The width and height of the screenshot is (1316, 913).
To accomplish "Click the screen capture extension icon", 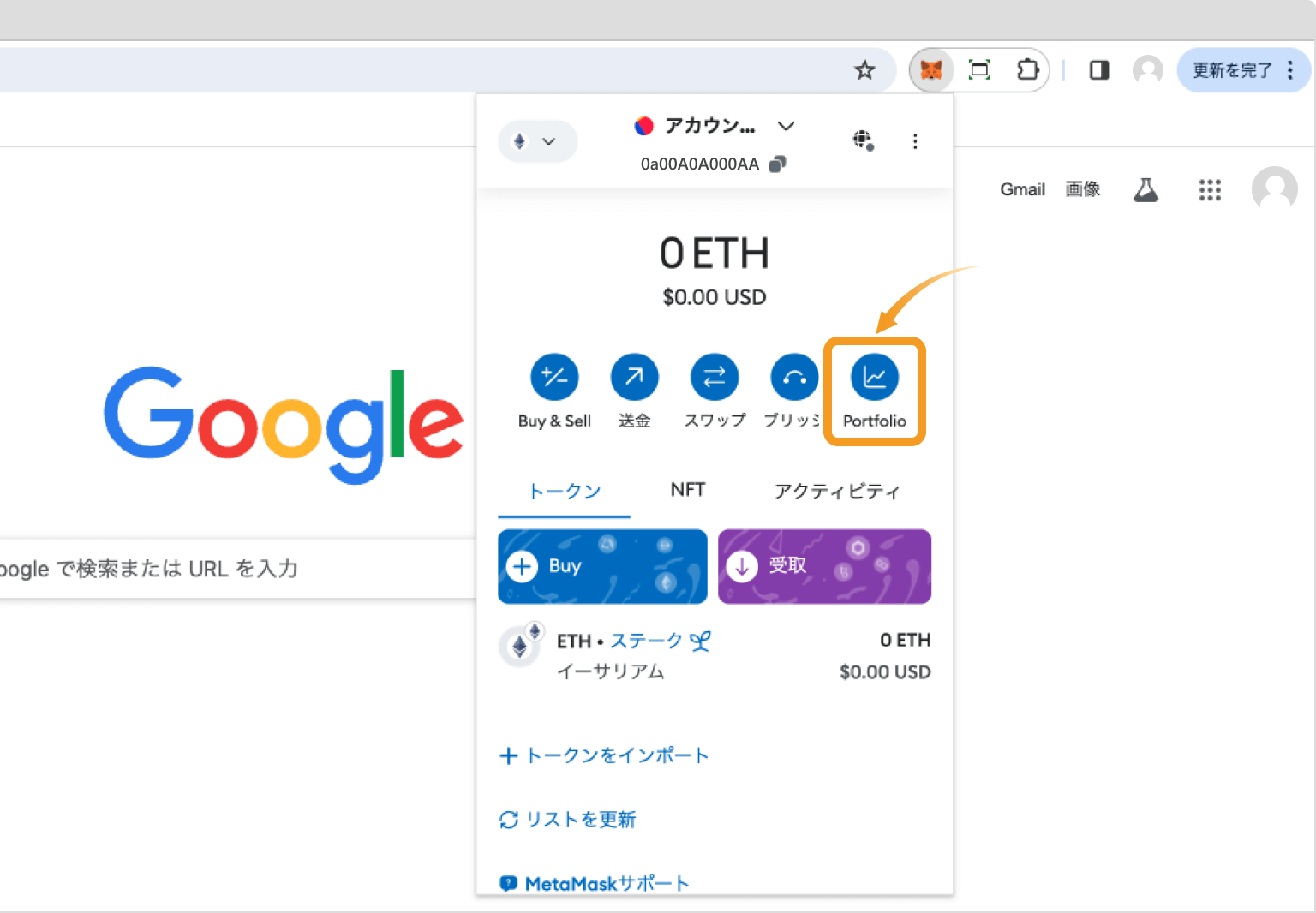I will [979, 70].
